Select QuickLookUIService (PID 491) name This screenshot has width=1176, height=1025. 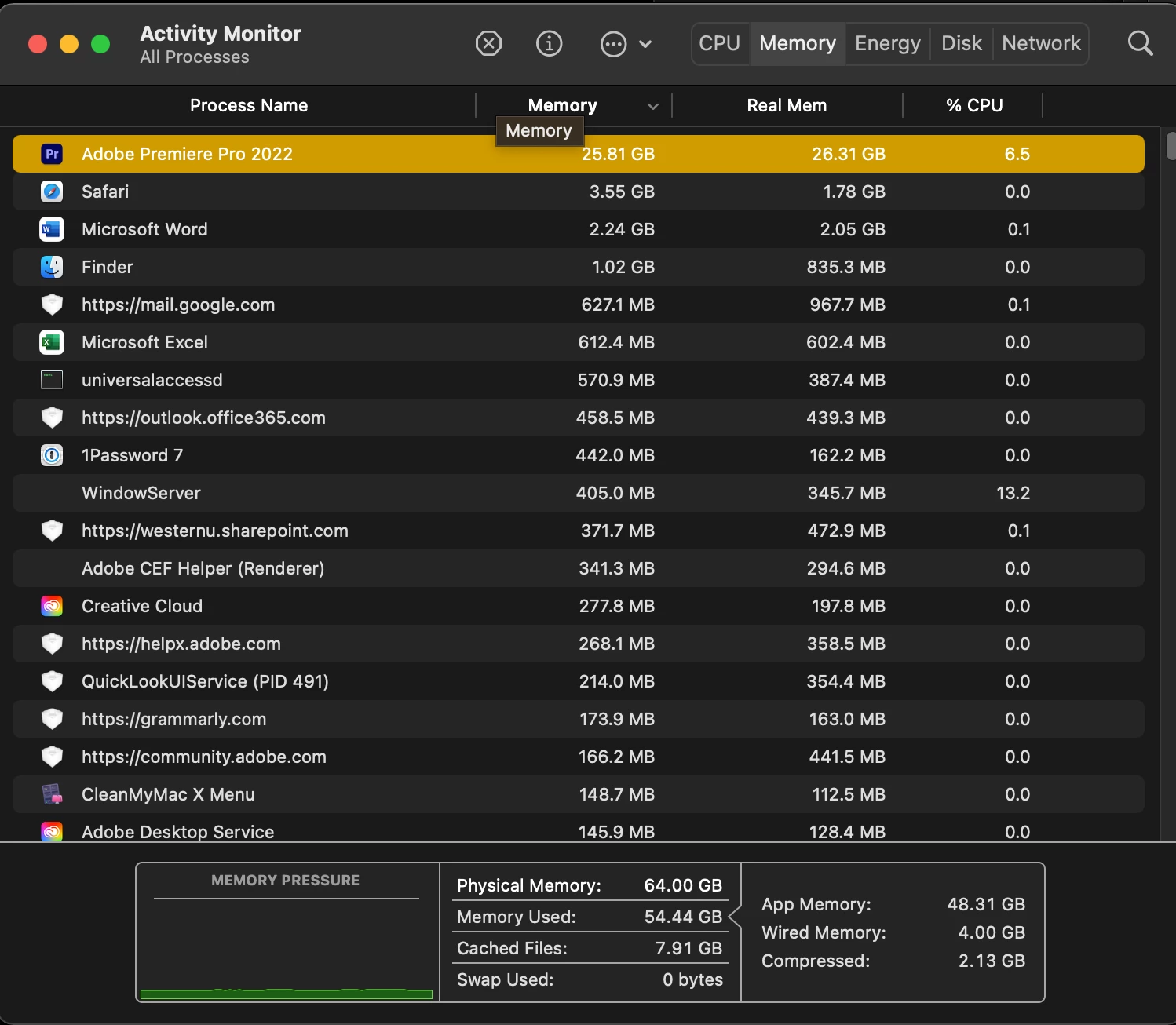tap(205, 681)
